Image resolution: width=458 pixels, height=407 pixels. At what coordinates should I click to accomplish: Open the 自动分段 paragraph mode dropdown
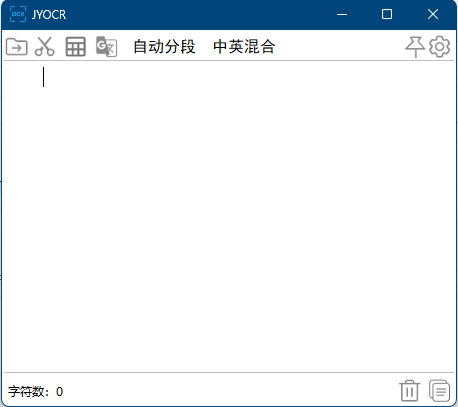164,46
